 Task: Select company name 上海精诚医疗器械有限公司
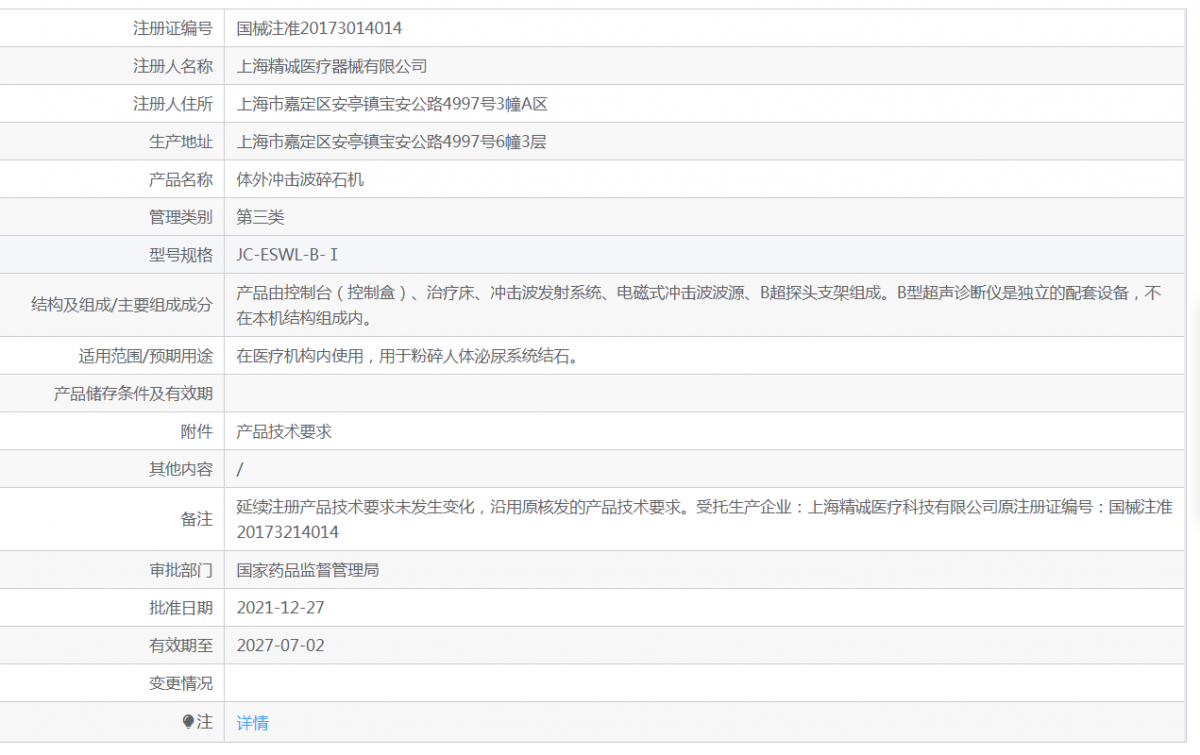pyautogui.click(x=332, y=67)
